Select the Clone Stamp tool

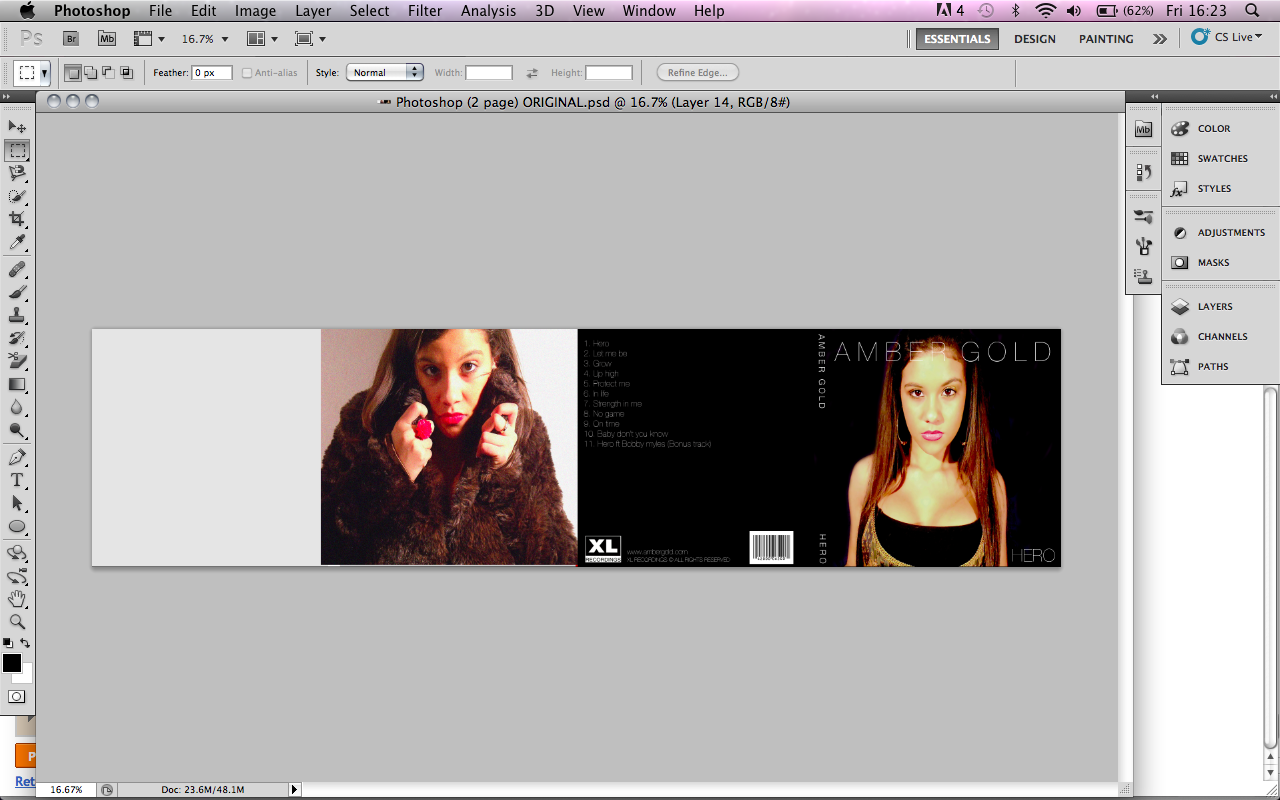(x=17, y=316)
